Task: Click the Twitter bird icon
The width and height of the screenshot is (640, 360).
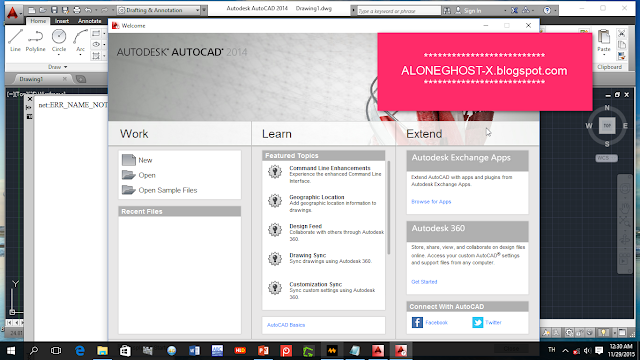Action: [x=478, y=322]
